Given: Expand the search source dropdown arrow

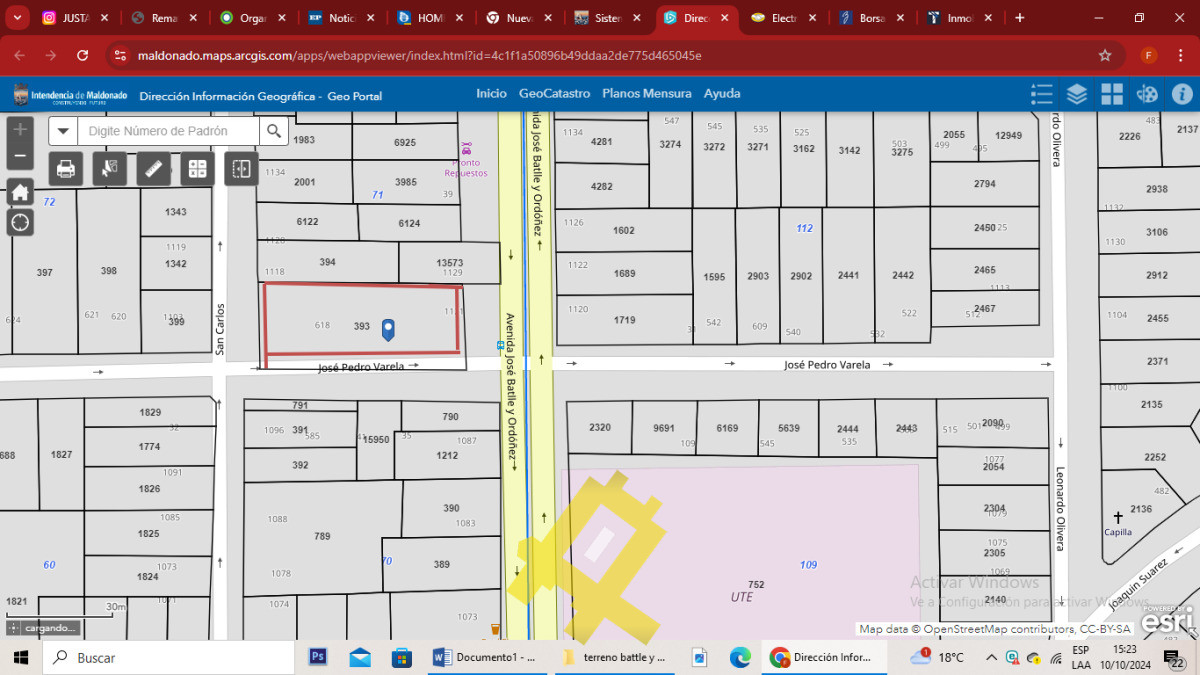Looking at the screenshot, I should (63, 131).
